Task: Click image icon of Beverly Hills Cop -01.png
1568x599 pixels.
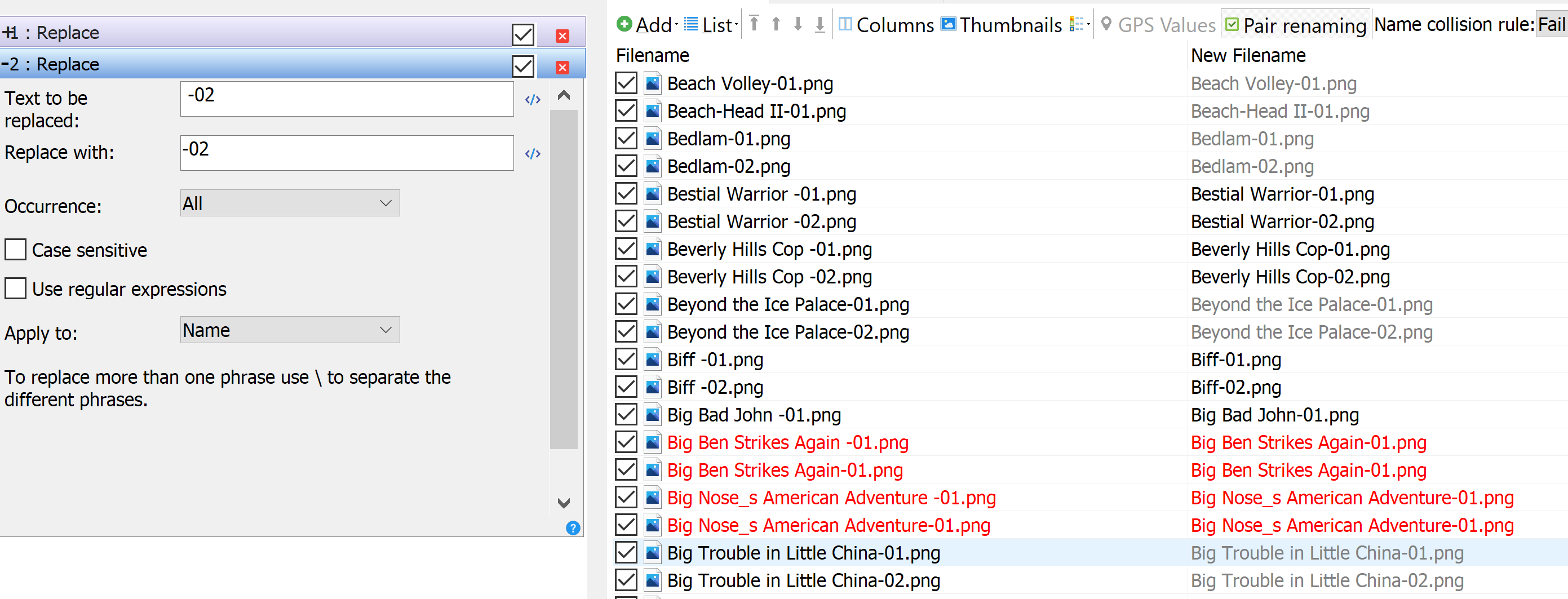Action: point(653,249)
